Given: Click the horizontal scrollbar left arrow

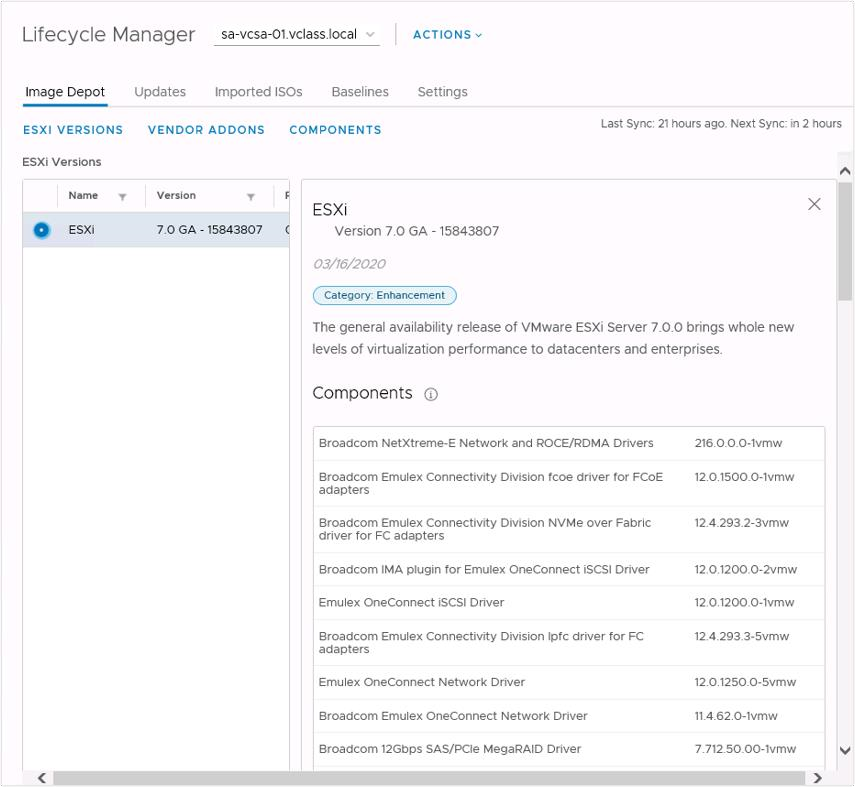Looking at the screenshot, I should pos(41,778).
